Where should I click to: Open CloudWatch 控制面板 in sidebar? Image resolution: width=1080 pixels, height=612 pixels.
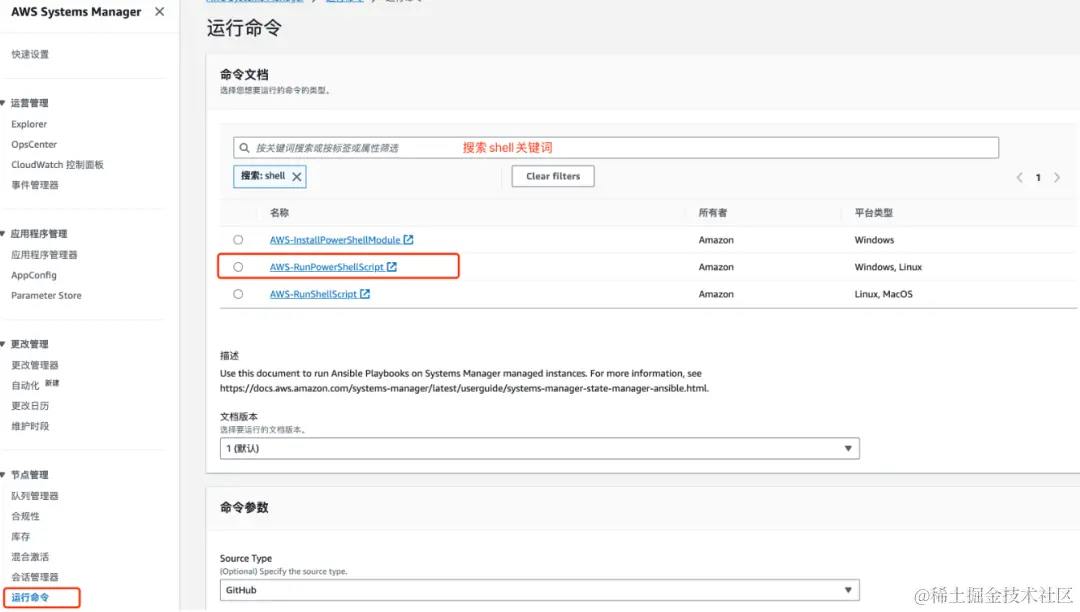tap(57, 165)
